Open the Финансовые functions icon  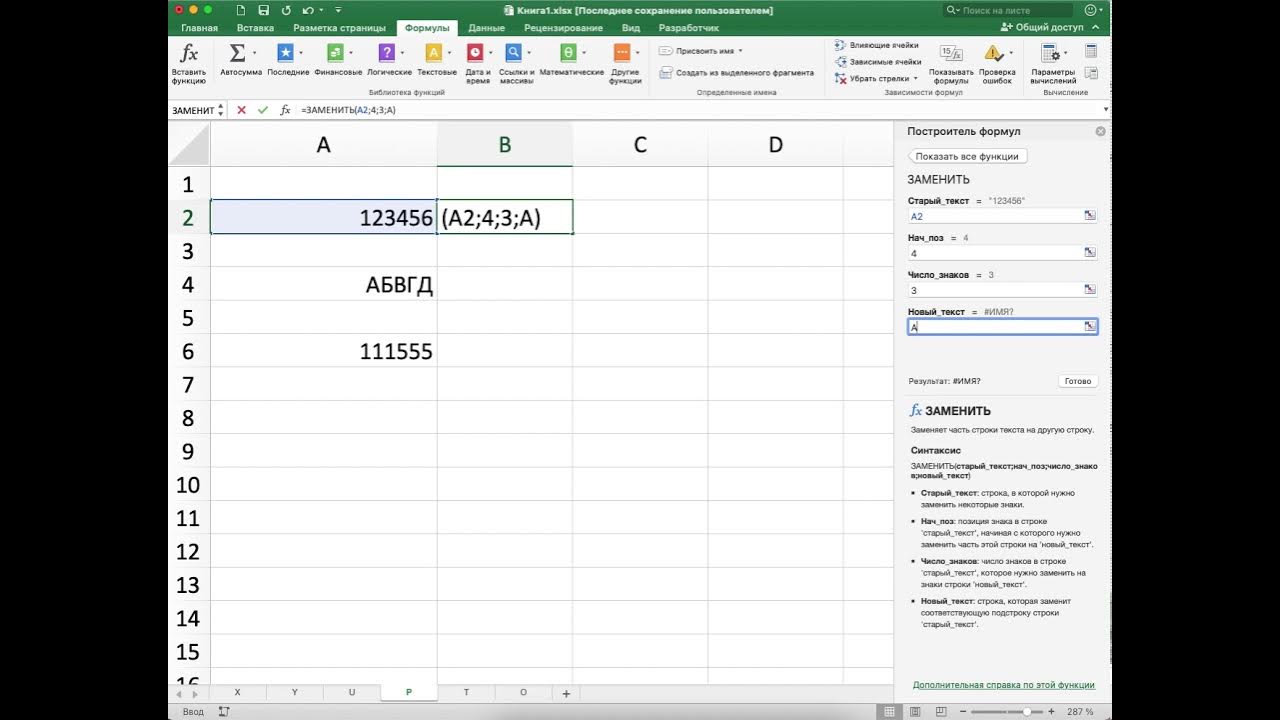[x=334, y=53]
